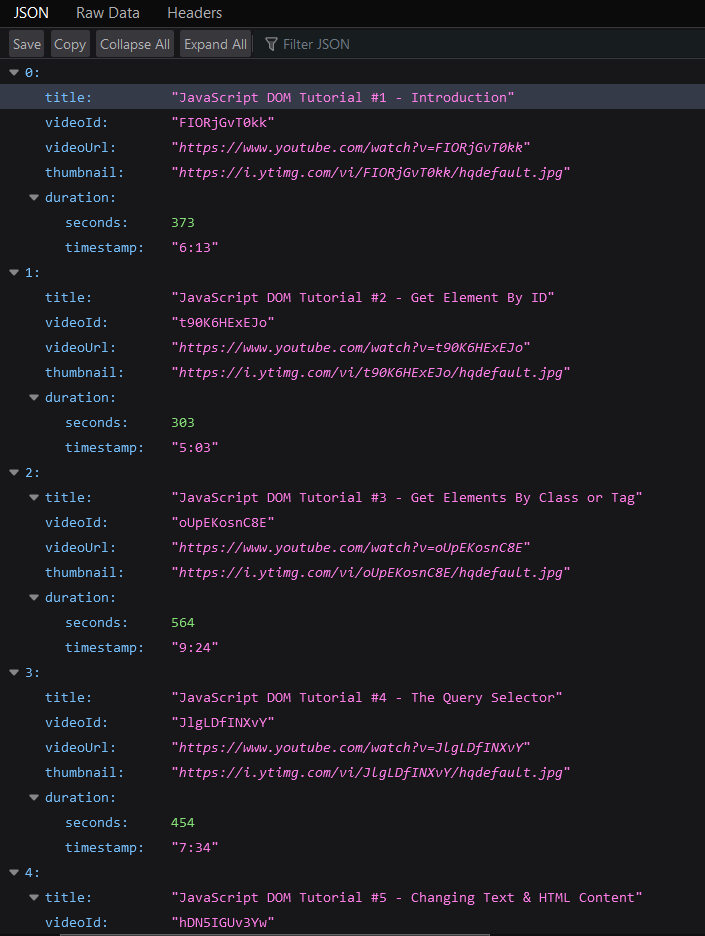Collapse array item 0
This screenshot has height=936, width=705.
(x=14, y=73)
